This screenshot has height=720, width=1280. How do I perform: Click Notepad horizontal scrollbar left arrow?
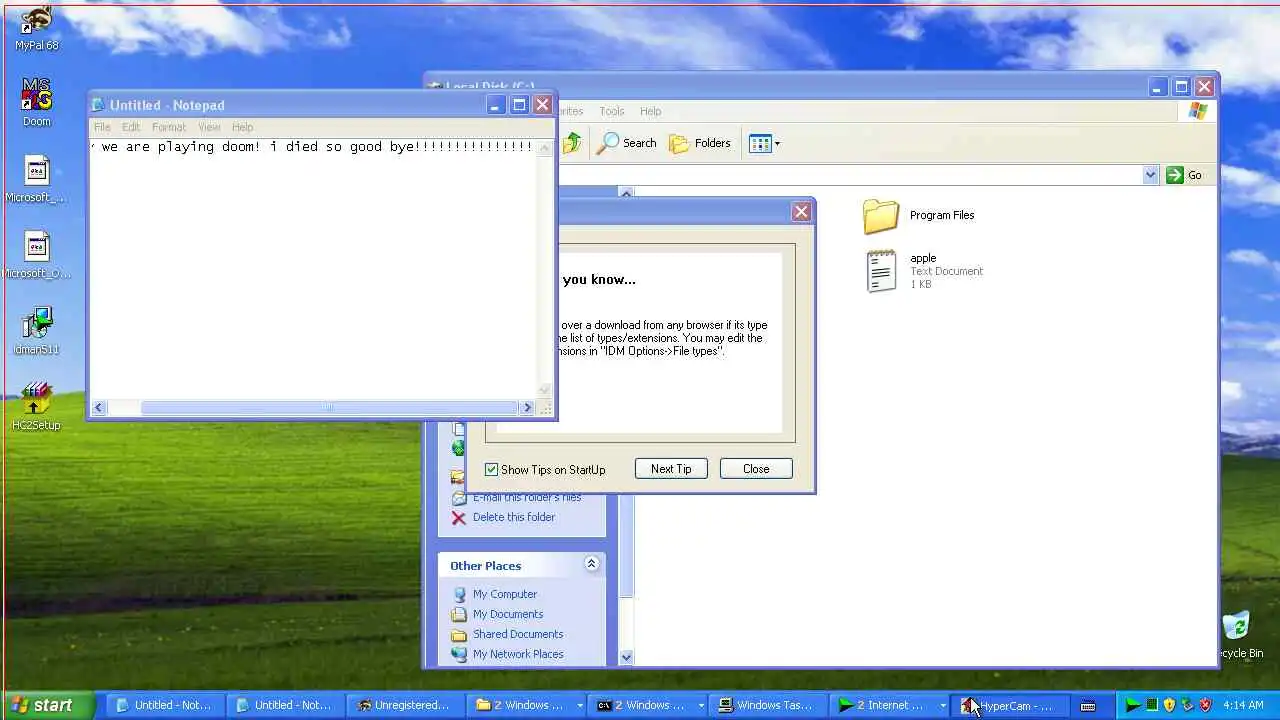[x=98, y=407]
